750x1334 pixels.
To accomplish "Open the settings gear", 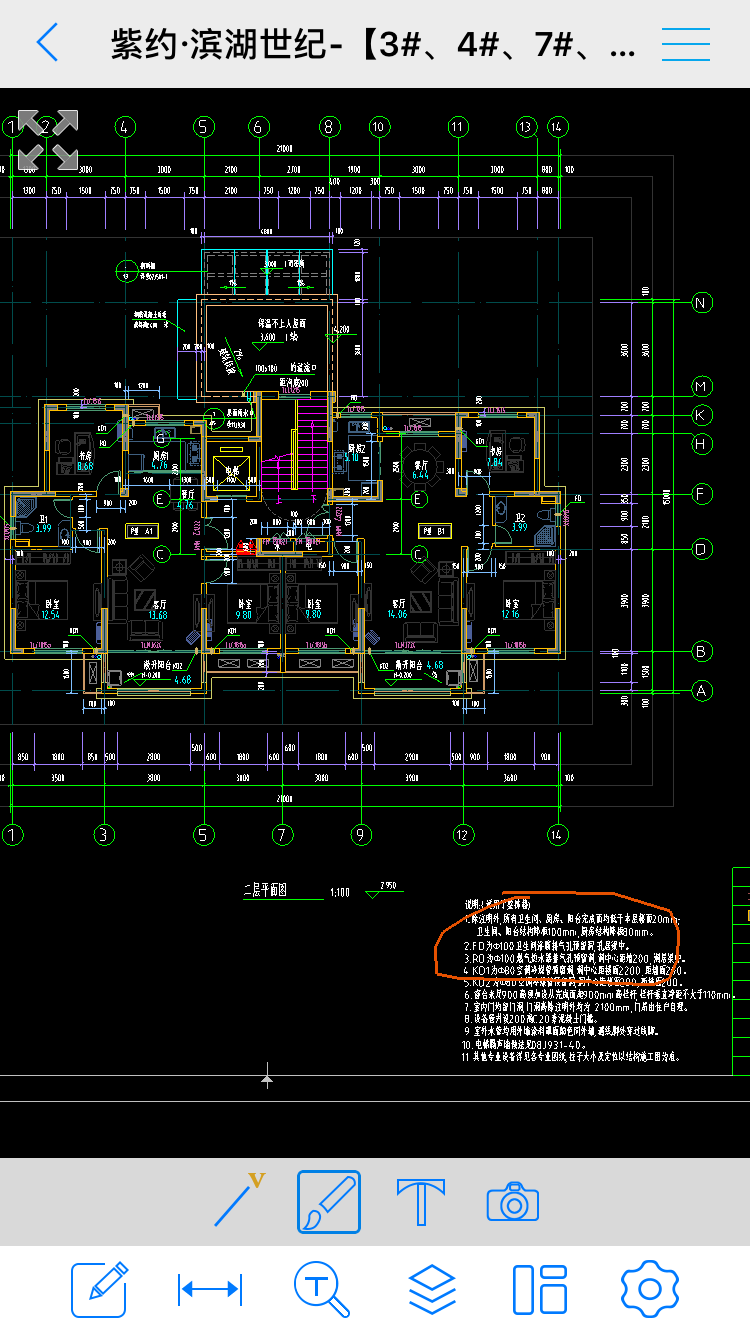I will coord(650,1290).
